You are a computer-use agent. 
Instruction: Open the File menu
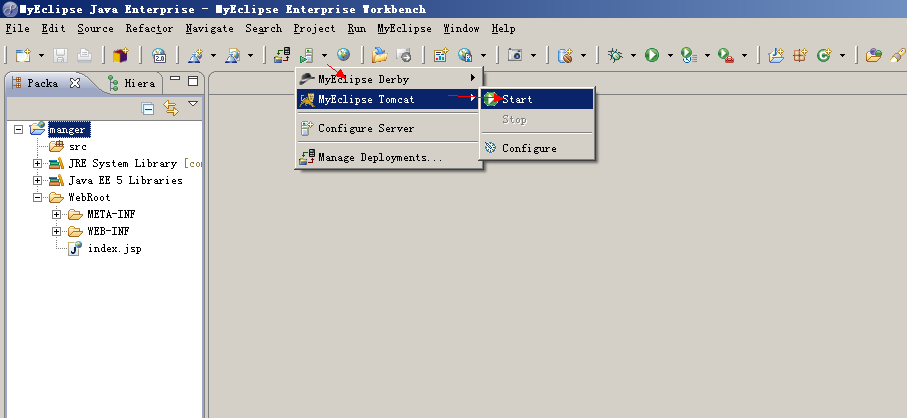click(x=17, y=28)
